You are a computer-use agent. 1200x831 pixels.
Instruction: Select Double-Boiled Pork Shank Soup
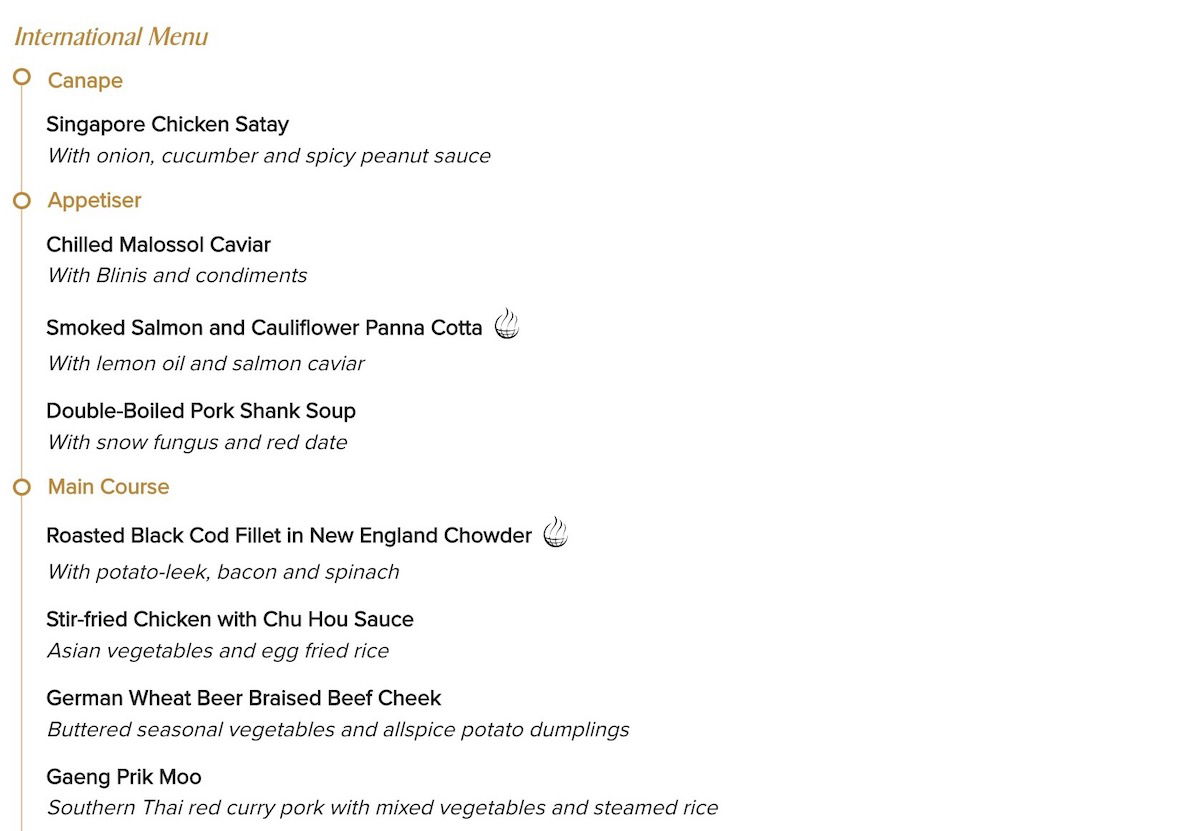pos(201,411)
